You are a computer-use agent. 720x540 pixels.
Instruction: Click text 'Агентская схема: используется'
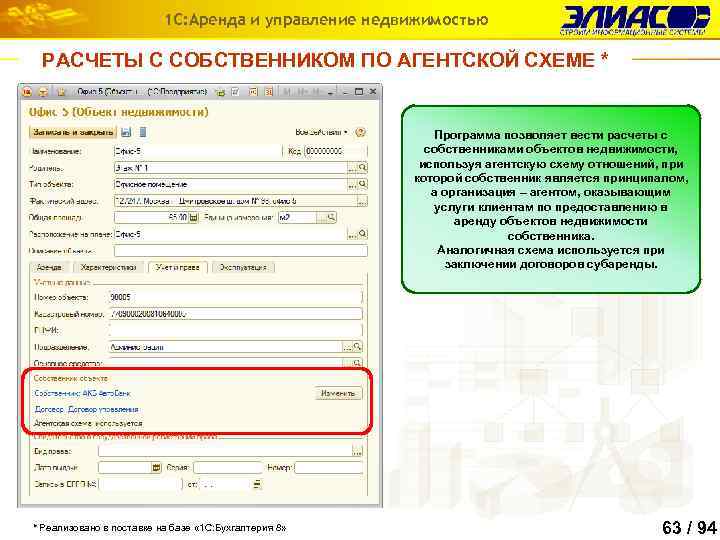[88, 423]
